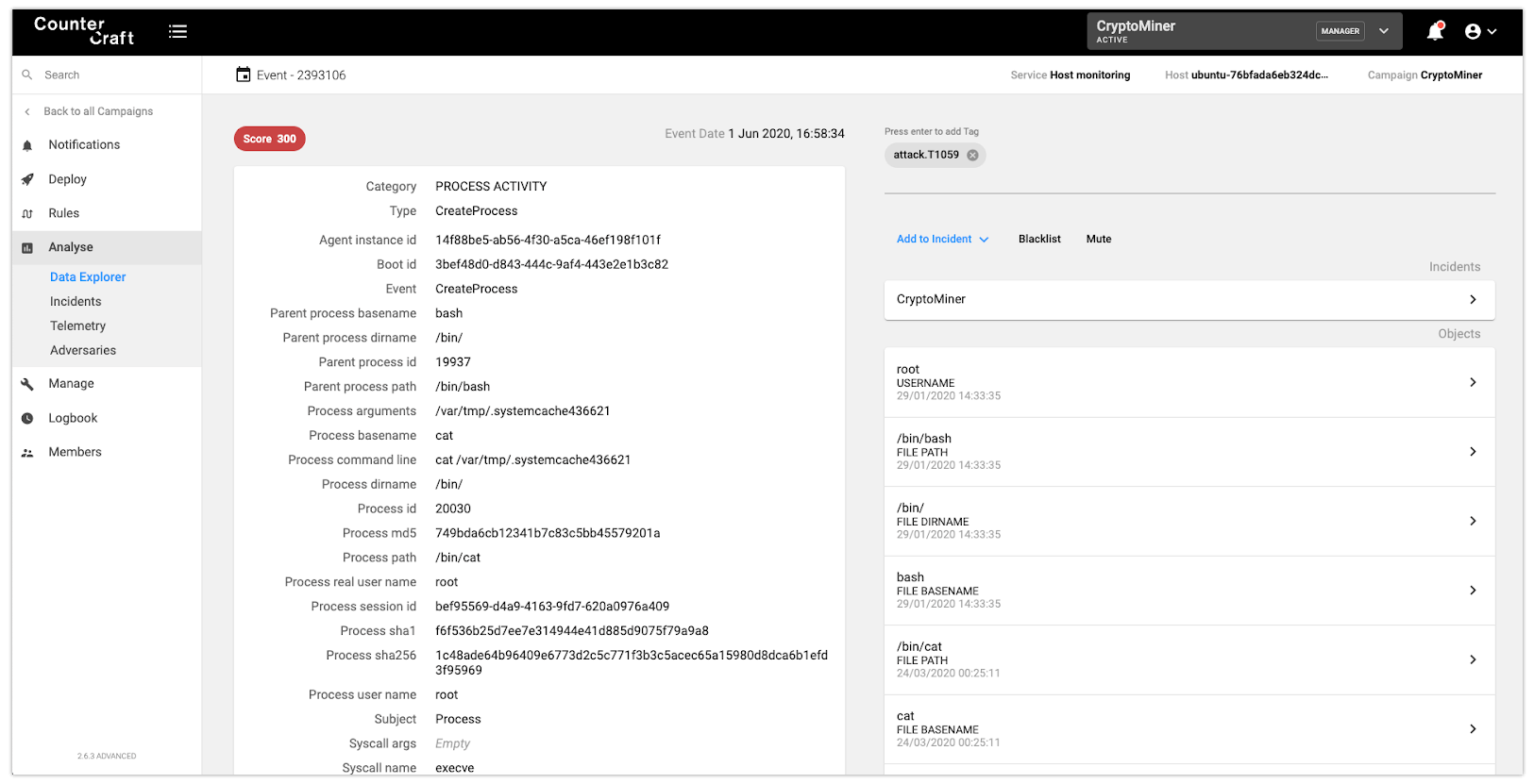Open Telemetry under Analyse

pos(77,325)
